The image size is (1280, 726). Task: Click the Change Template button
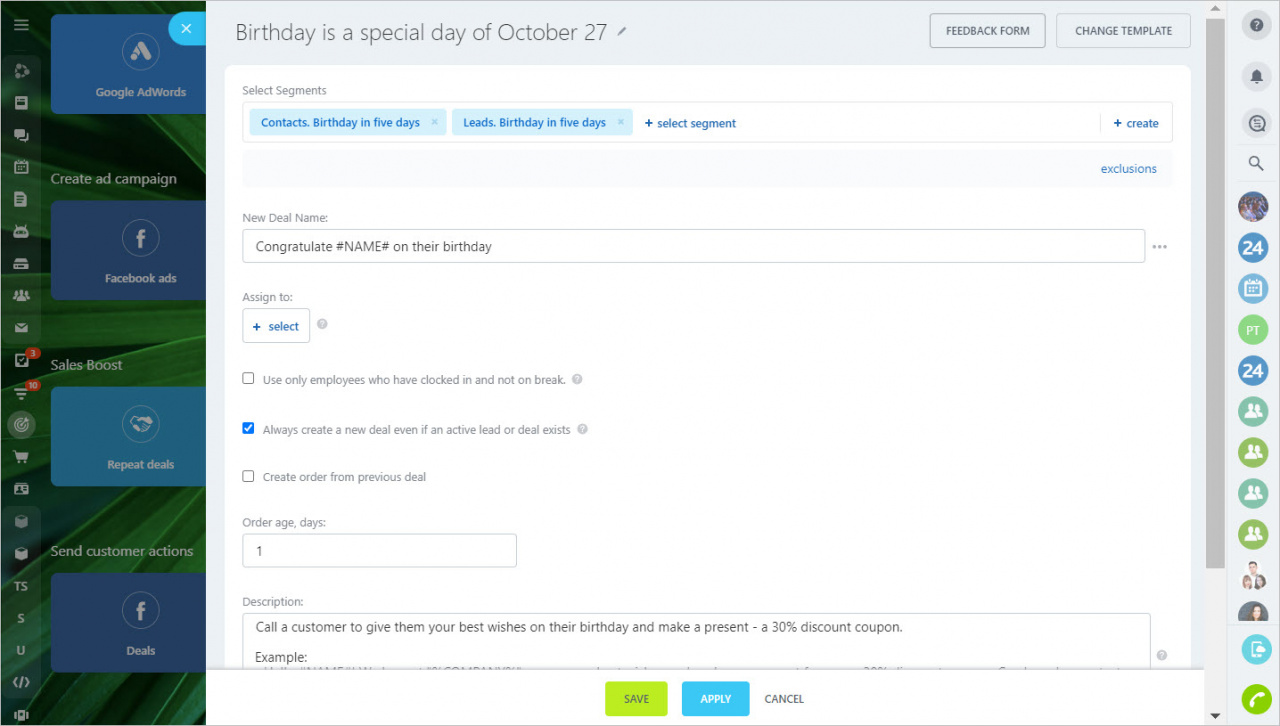point(1123,31)
